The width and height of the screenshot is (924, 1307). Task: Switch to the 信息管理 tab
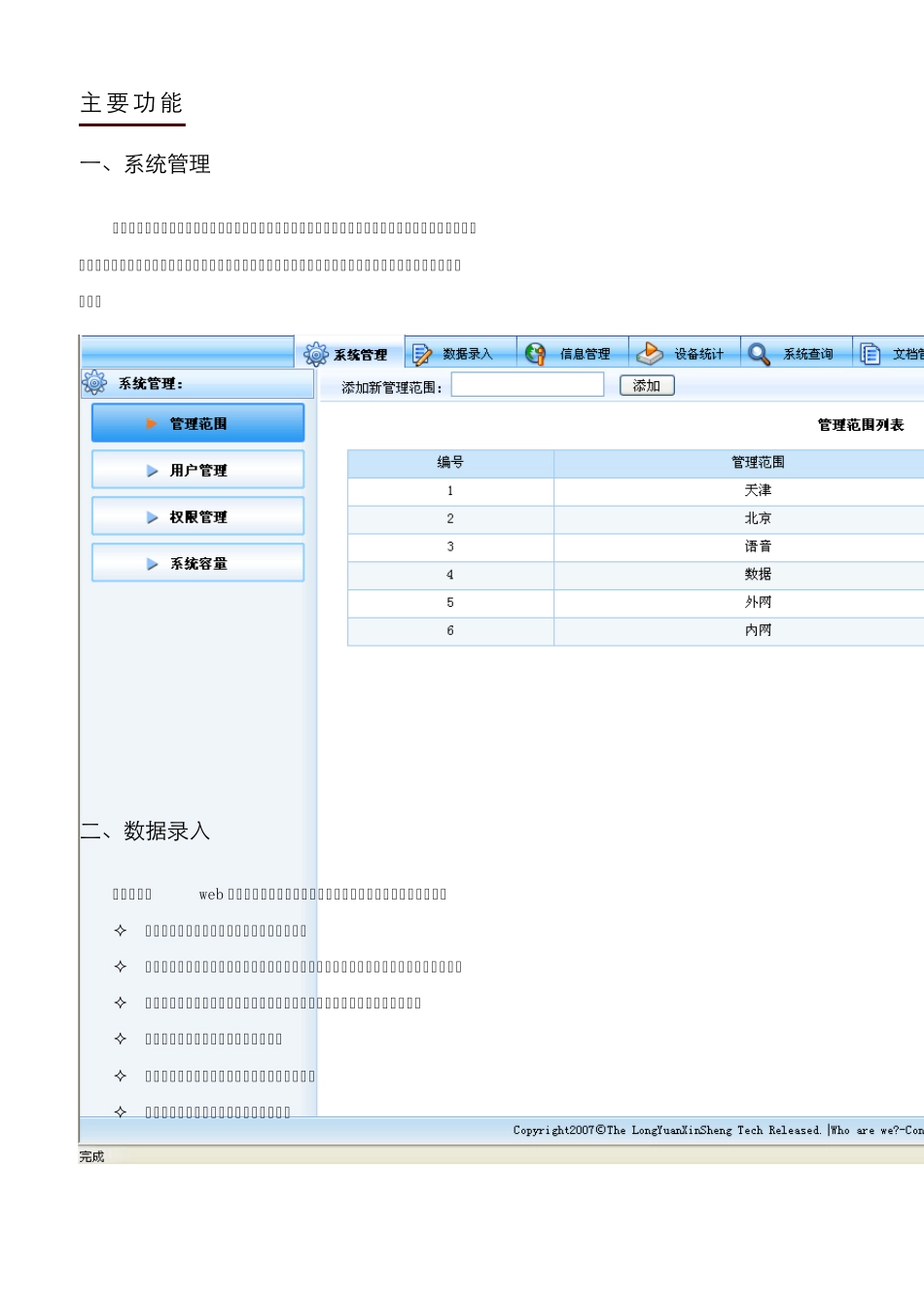573,353
